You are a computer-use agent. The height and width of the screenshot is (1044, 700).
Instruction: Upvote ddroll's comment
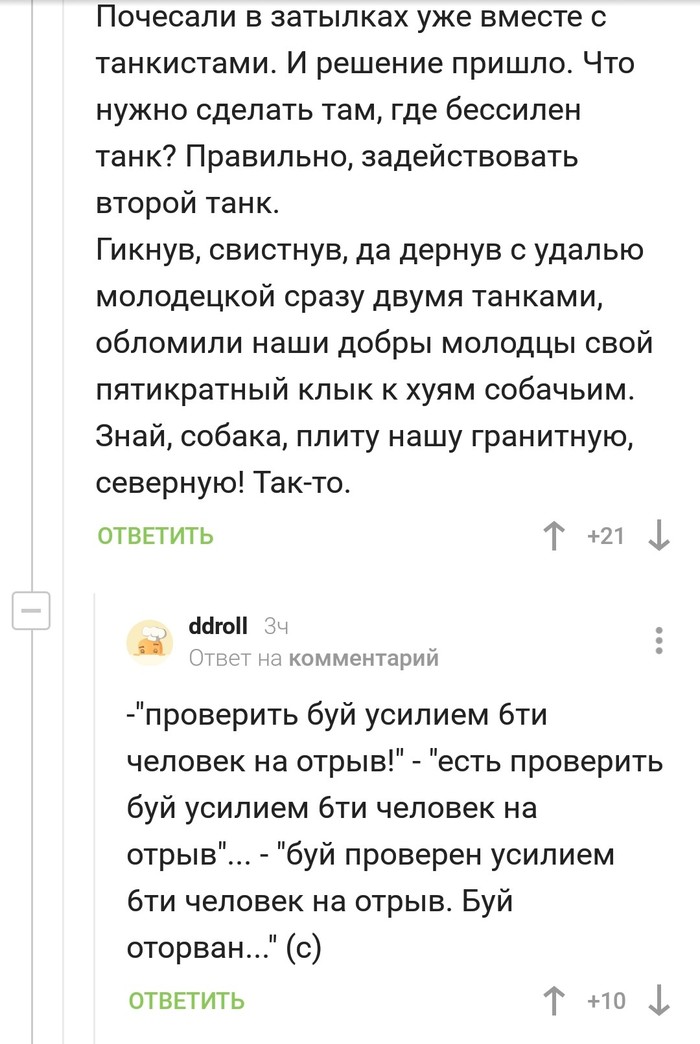553,1000
